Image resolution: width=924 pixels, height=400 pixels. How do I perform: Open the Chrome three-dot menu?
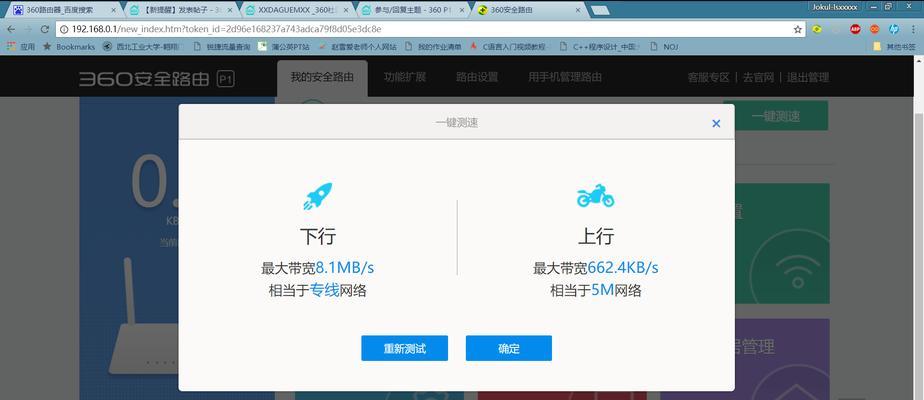(x=913, y=29)
